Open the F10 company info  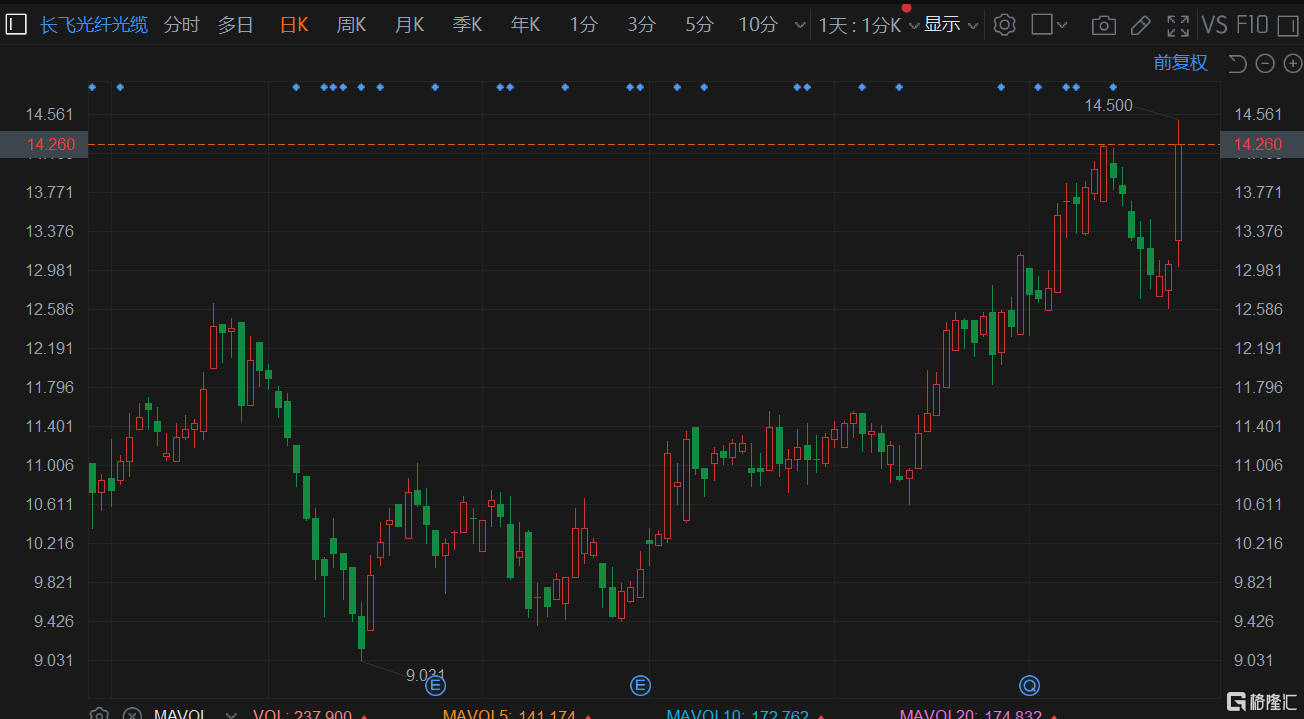(1251, 24)
